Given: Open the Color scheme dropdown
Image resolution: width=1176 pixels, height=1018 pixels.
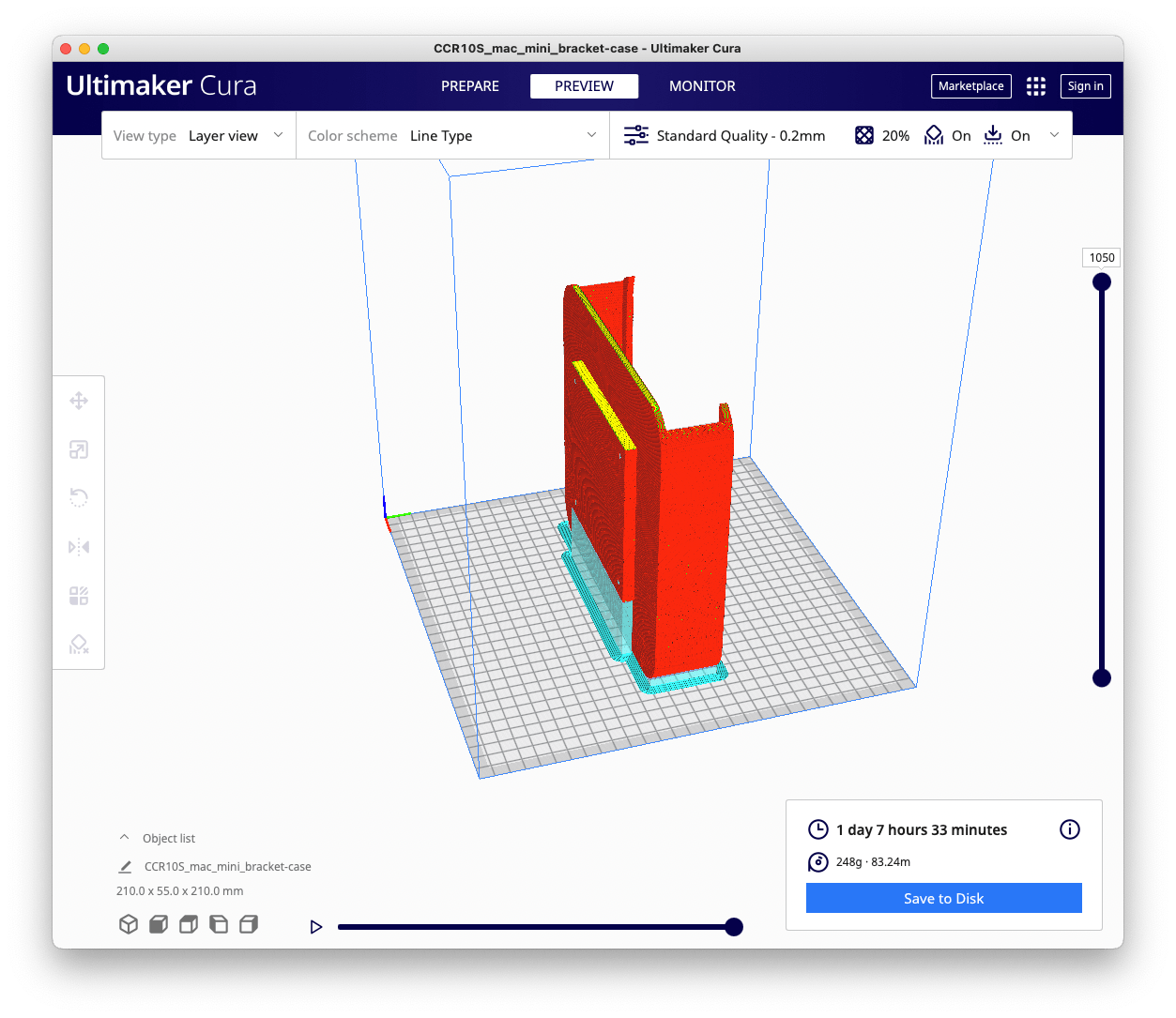Looking at the screenshot, I should (452, 136).
